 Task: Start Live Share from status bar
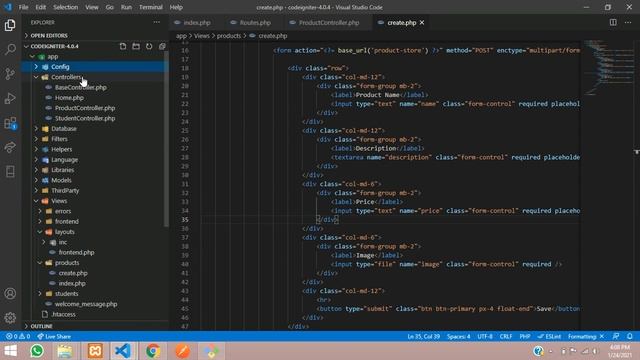click(53, 336)
